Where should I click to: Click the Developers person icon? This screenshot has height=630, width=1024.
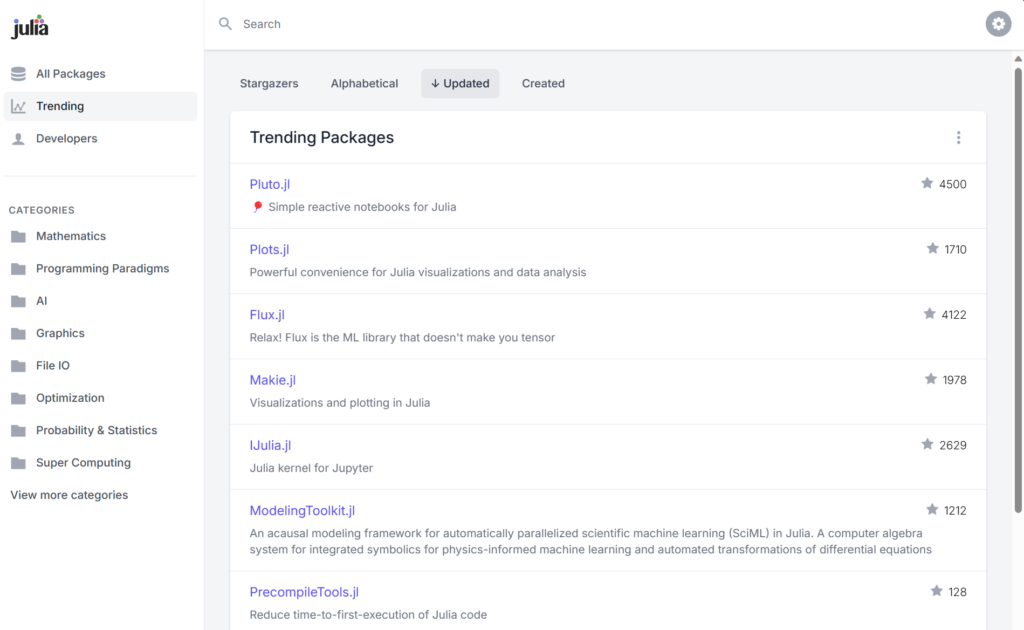click(x=18, y=138)
